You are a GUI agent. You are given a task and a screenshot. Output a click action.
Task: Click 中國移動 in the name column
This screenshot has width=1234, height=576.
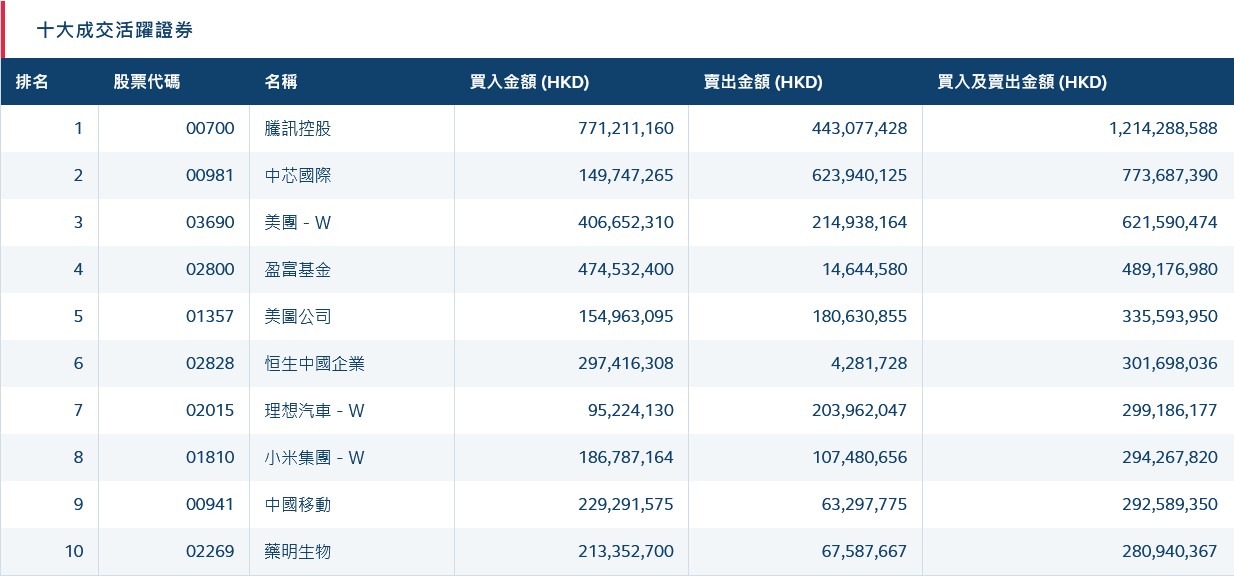click(x=295, y=504)
